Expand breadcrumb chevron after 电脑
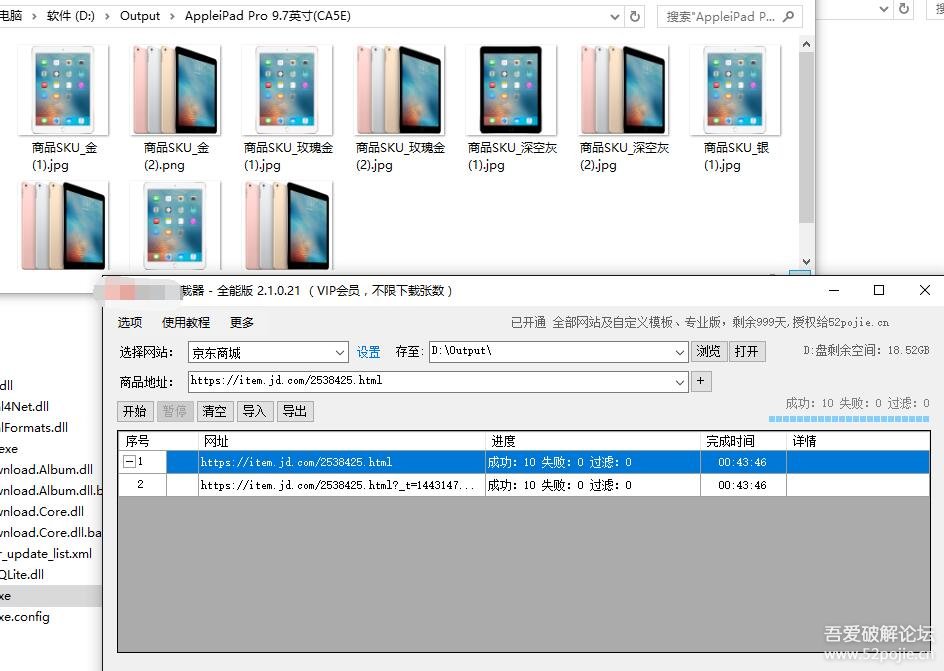Screen dimensions: 944x671 tap(34, 16)
